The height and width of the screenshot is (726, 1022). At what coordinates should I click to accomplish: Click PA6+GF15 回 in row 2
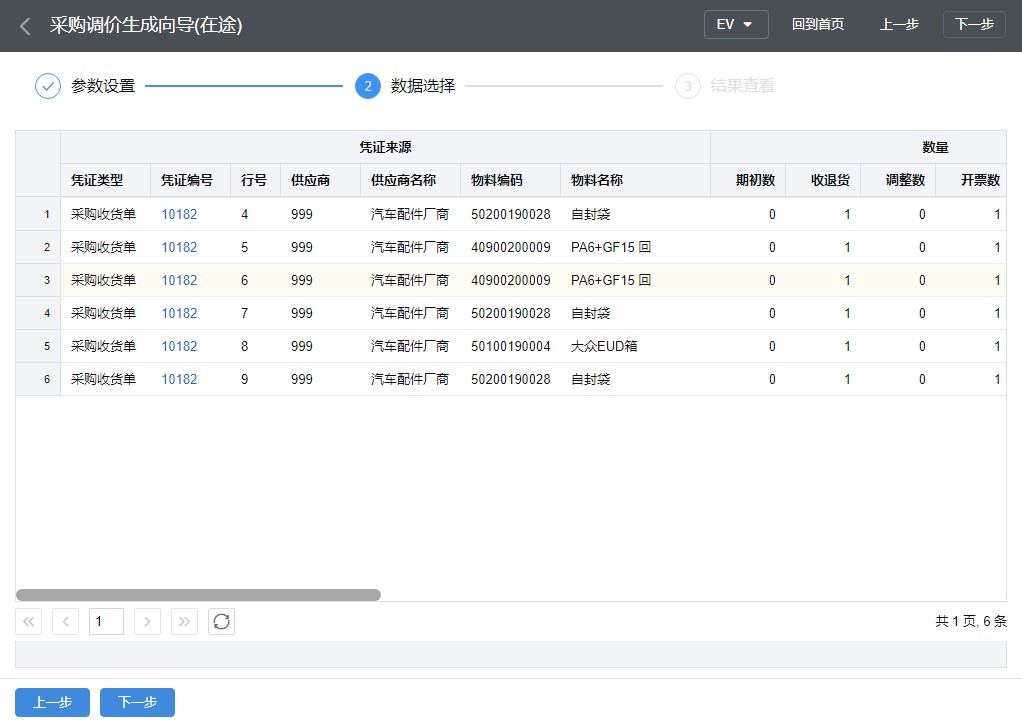pos(611,248)
